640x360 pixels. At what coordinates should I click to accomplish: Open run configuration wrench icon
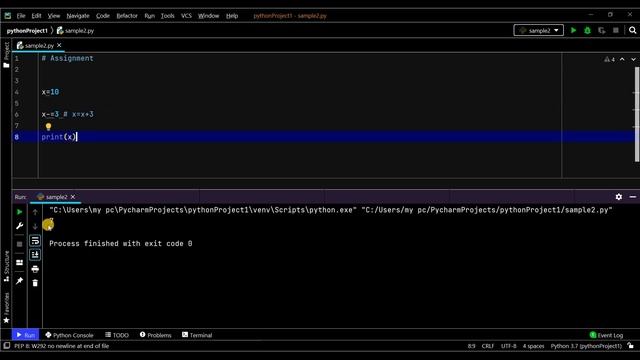coord(19,226)
